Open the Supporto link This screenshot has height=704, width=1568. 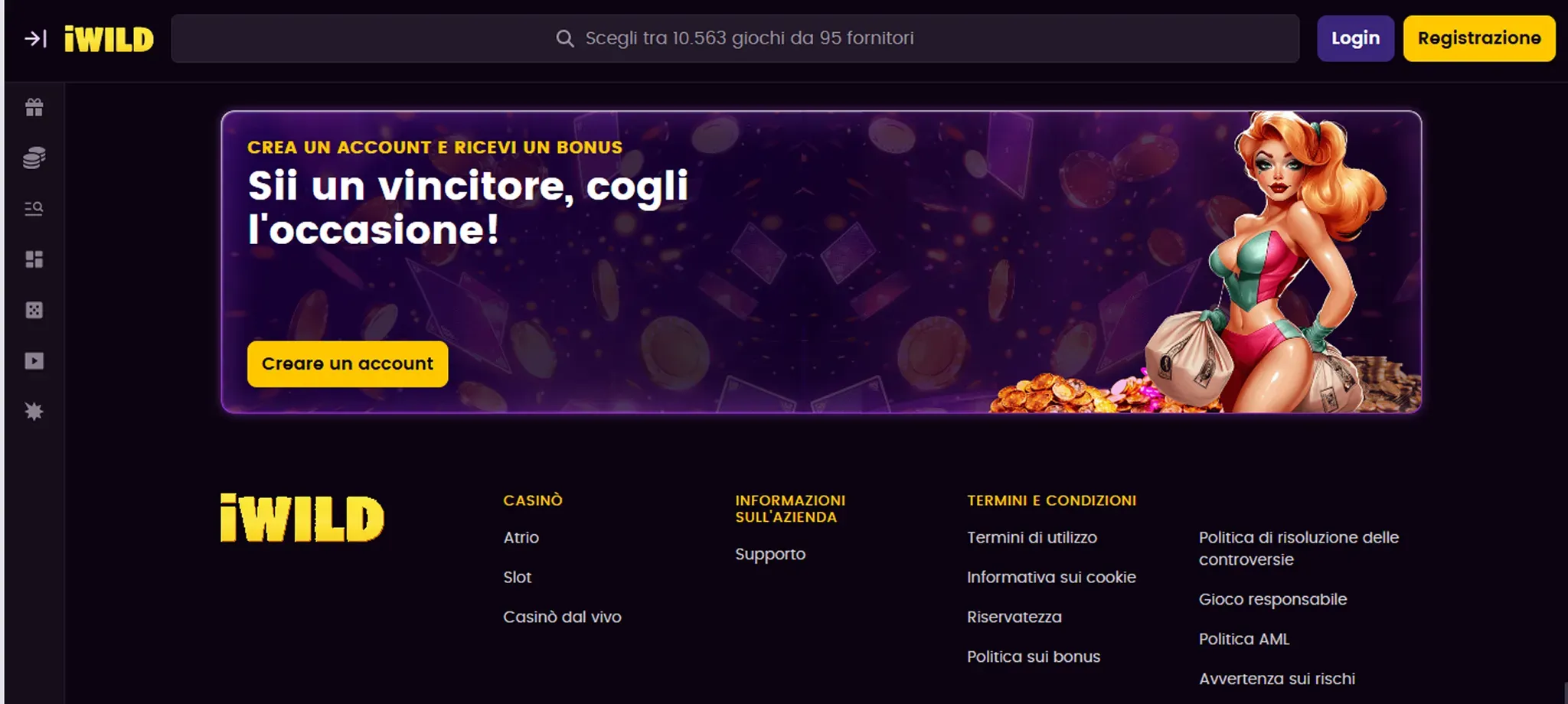(770, 555)
